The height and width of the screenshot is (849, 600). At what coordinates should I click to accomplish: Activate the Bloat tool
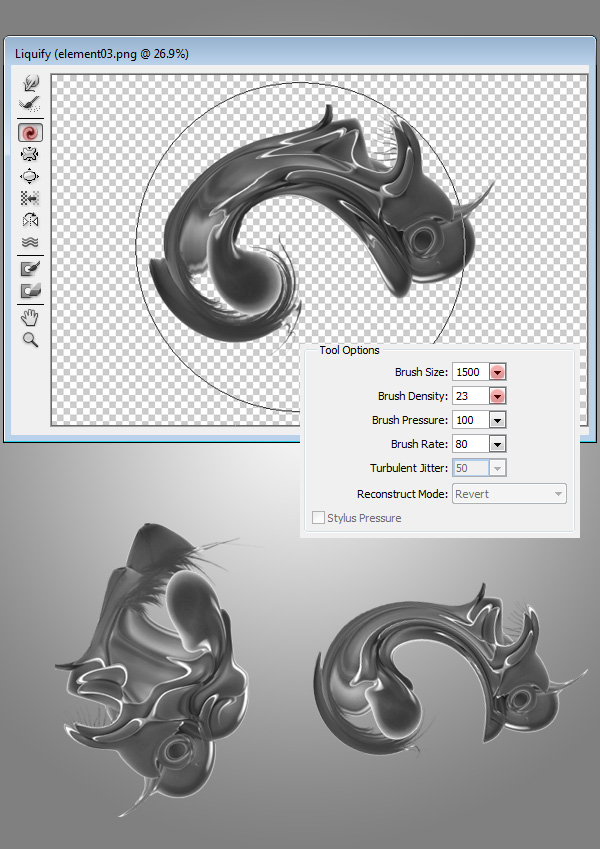click(30, 176)
